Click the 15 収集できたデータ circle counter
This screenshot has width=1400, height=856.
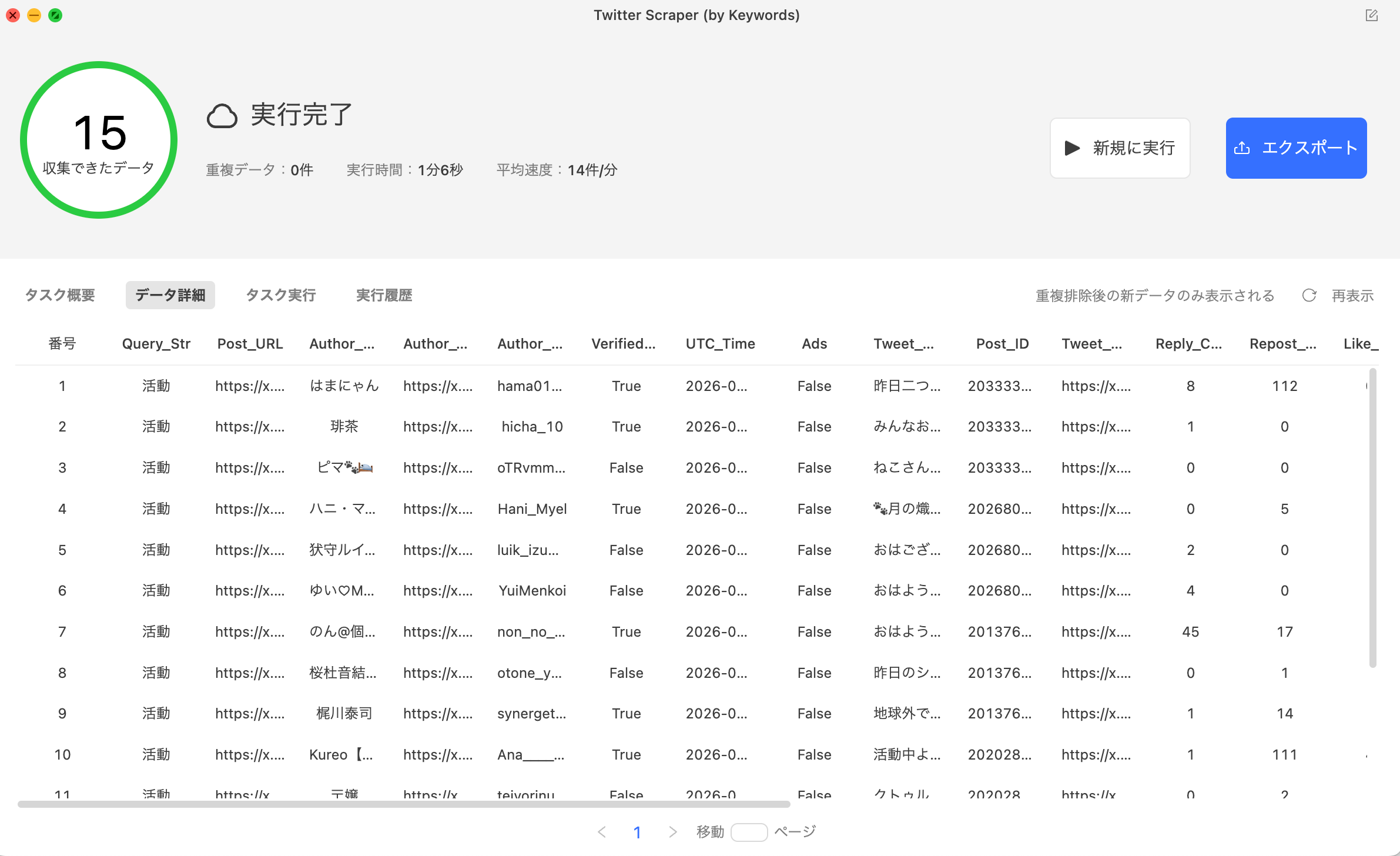point(99,140)
